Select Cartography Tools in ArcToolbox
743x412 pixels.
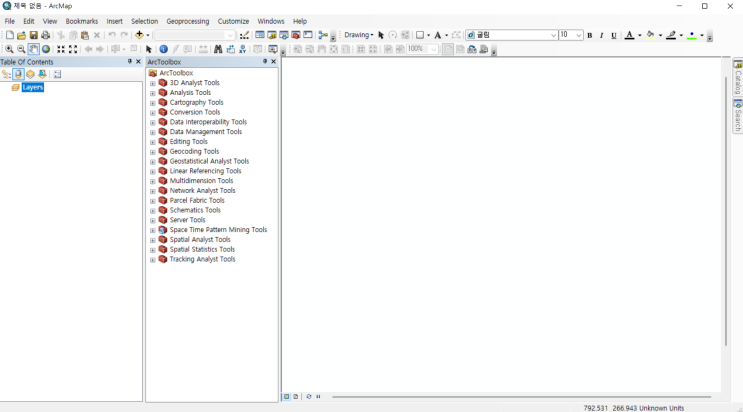[196, 102]
